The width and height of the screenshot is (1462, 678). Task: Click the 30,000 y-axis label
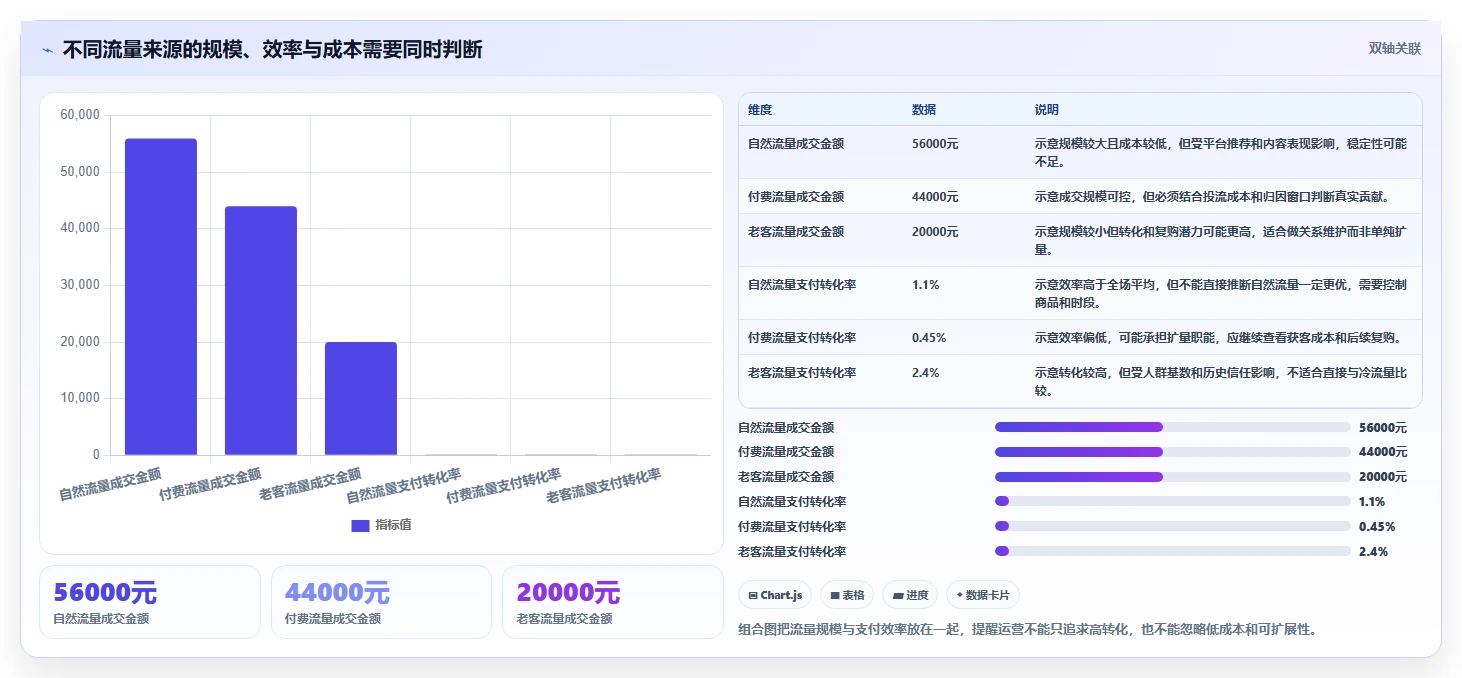coord(80,285)
